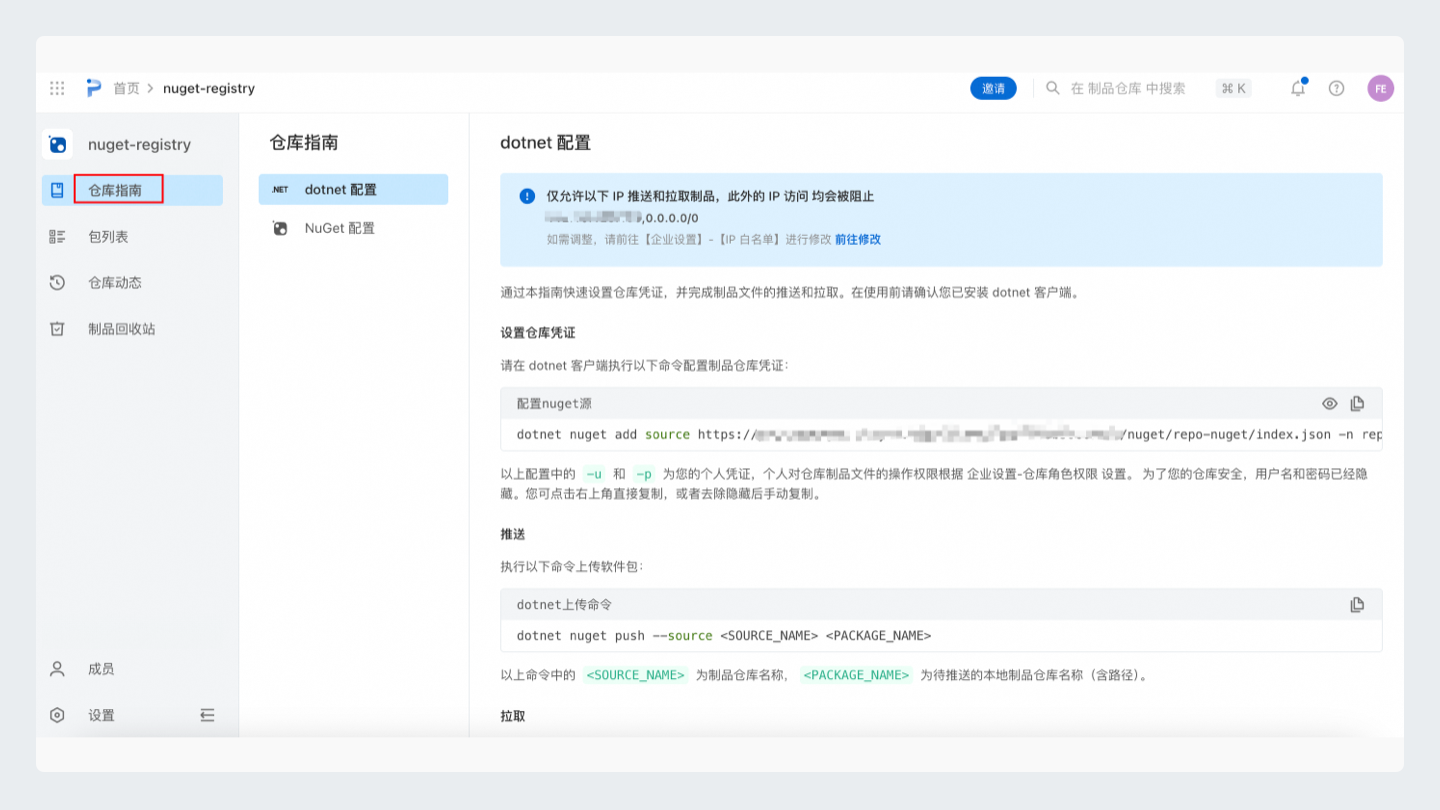Click the green <PACKAGE_NAME> tag in the description

click(857, 675)
